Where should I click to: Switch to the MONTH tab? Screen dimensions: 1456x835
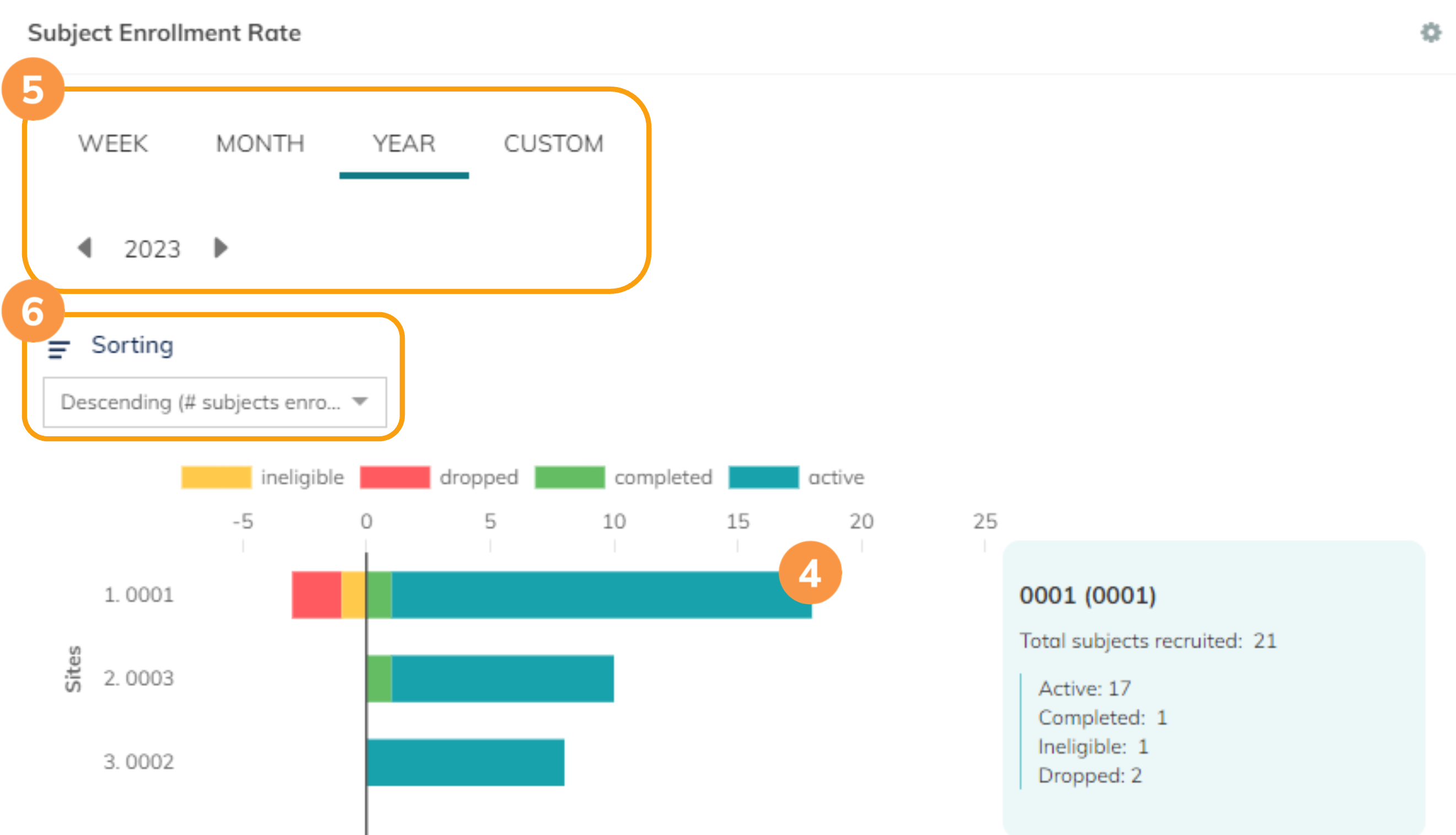260,143
